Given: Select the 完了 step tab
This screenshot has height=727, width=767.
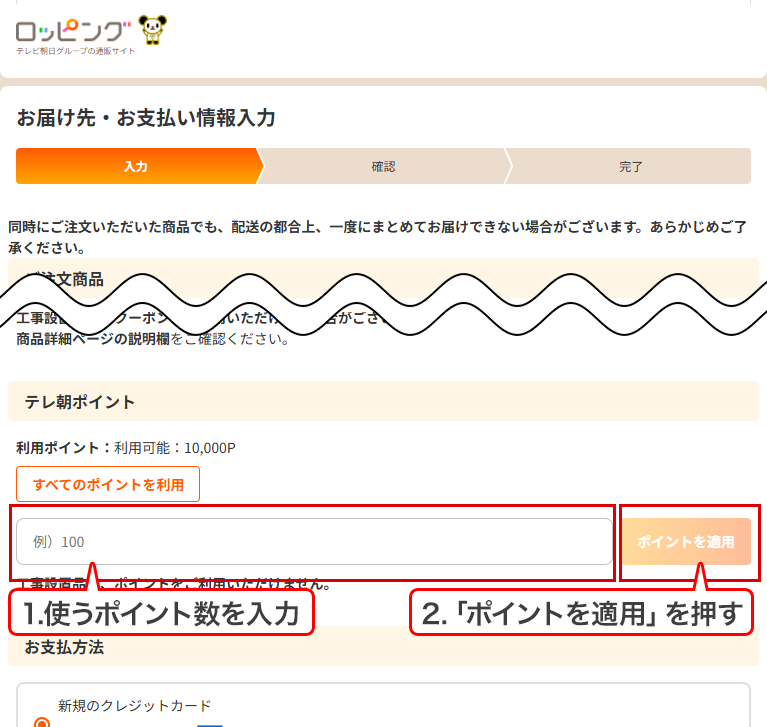Looking at the screenshot, I should click(x=630, y=167).
